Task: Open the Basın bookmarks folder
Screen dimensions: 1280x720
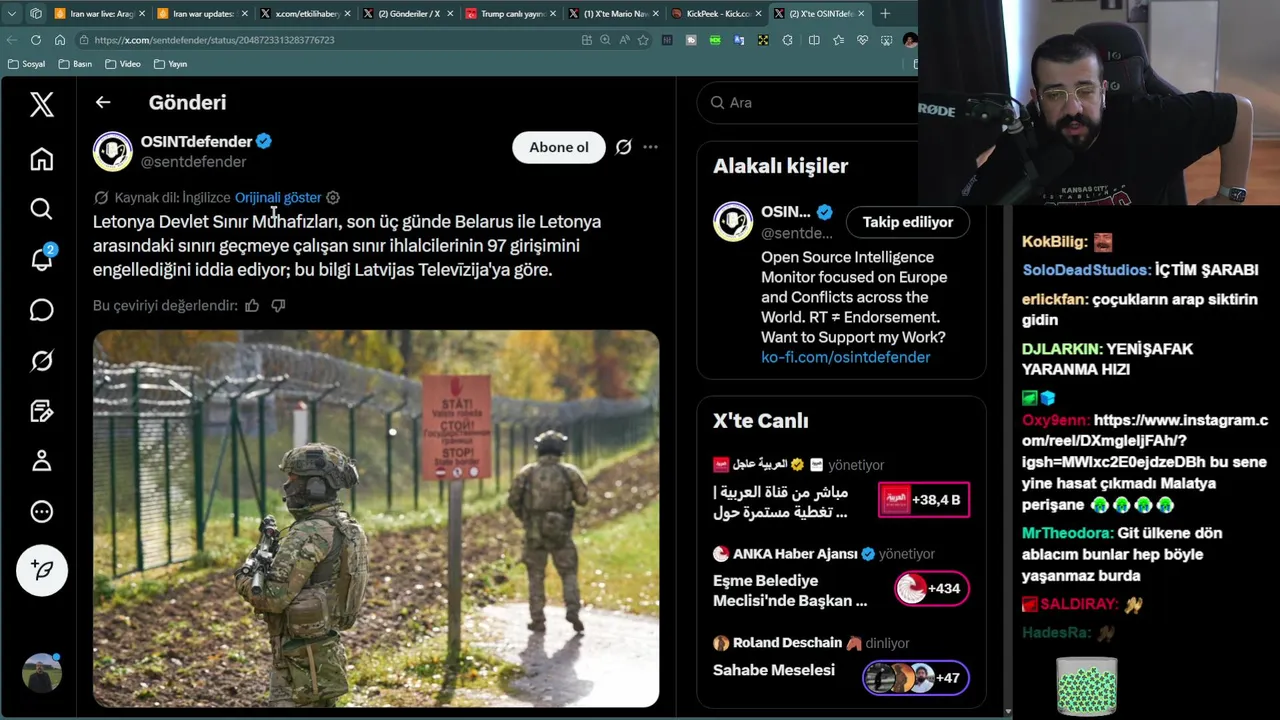Action: [76, 64]
